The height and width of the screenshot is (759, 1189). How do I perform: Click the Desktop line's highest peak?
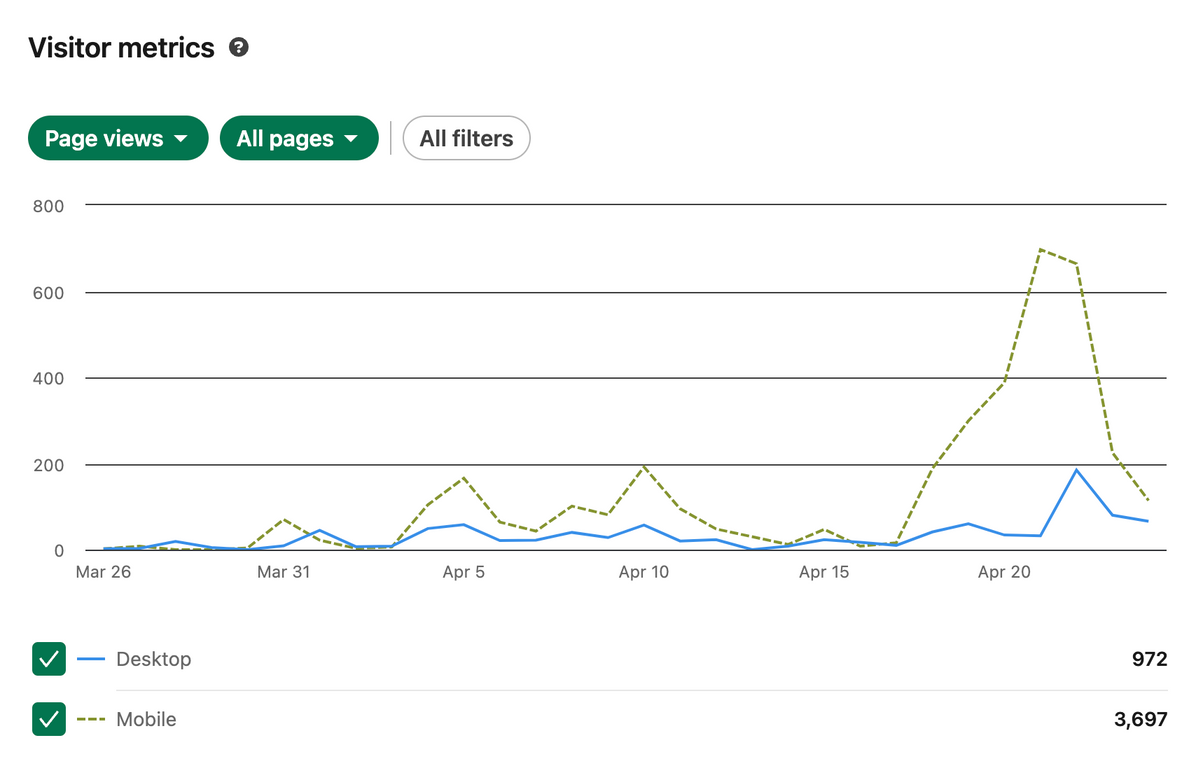(x=1077, y=470)
